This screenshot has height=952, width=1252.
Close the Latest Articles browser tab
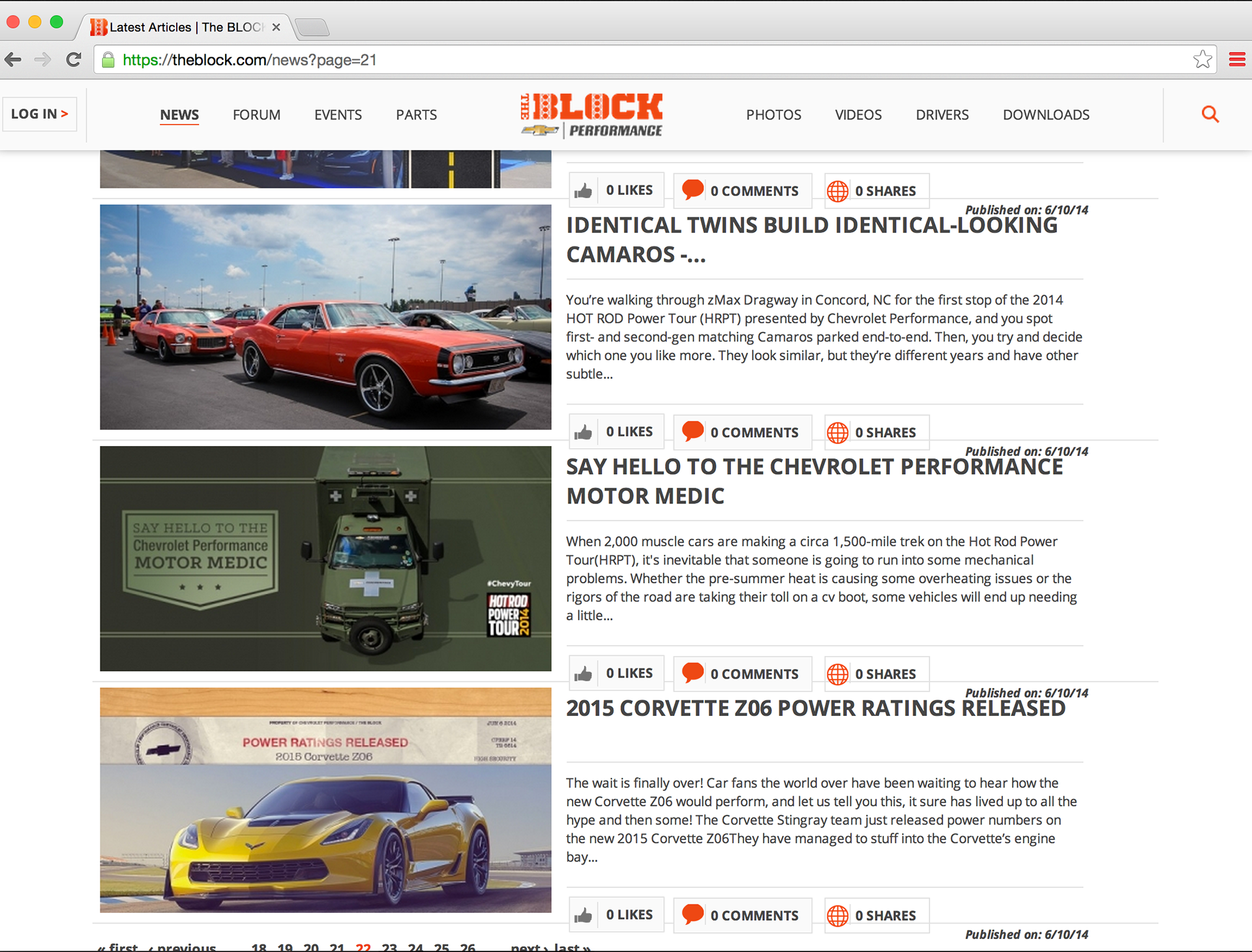[x=276, y=27]
